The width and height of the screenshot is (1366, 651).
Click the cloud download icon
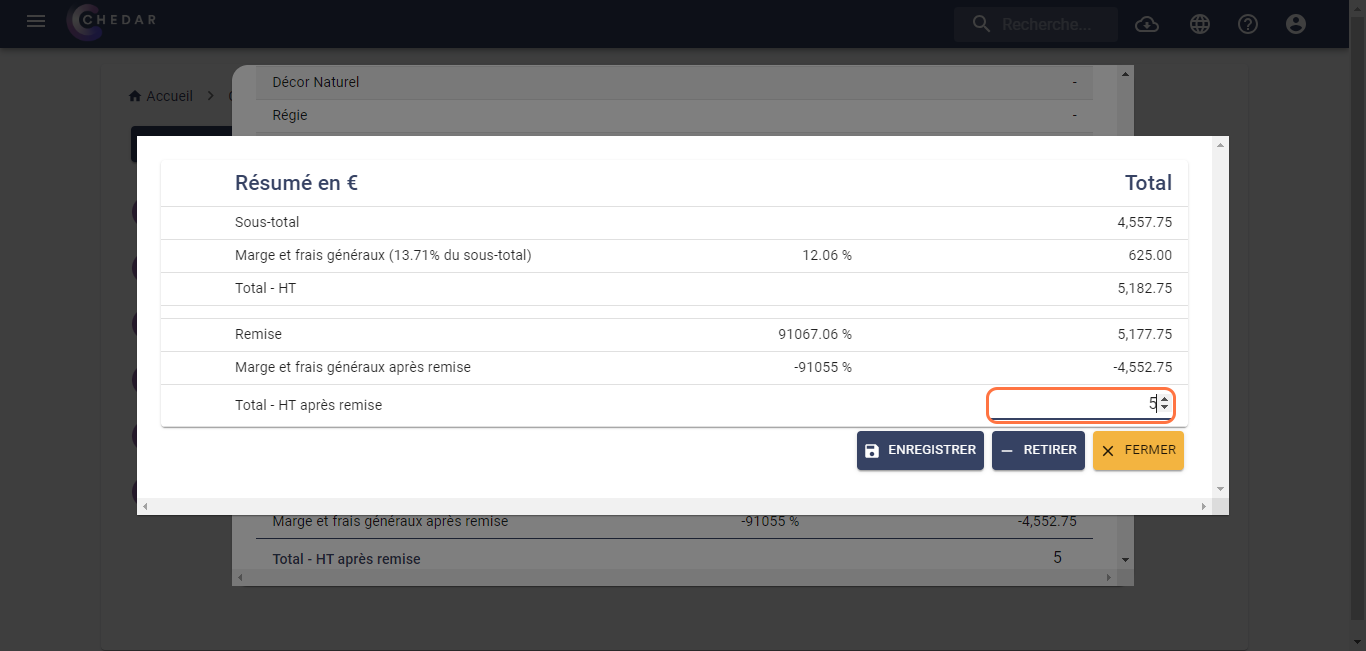1147,24
